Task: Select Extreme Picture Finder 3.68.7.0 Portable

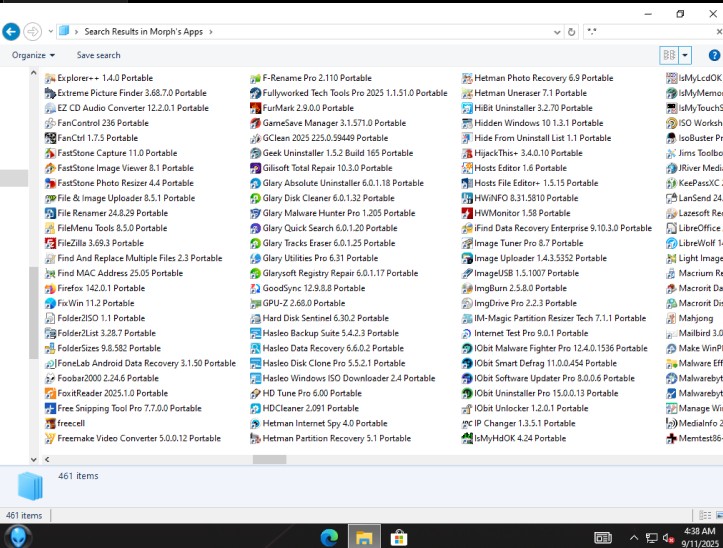Action: [126, 93]
